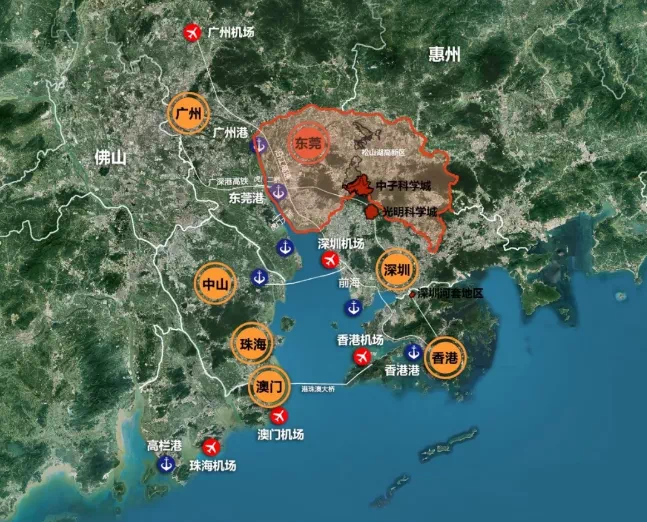This screenshot has width=647, height=522.
Task: Click the anchor icon left of 深圳机场 label
Action: [x=285, y=248]
